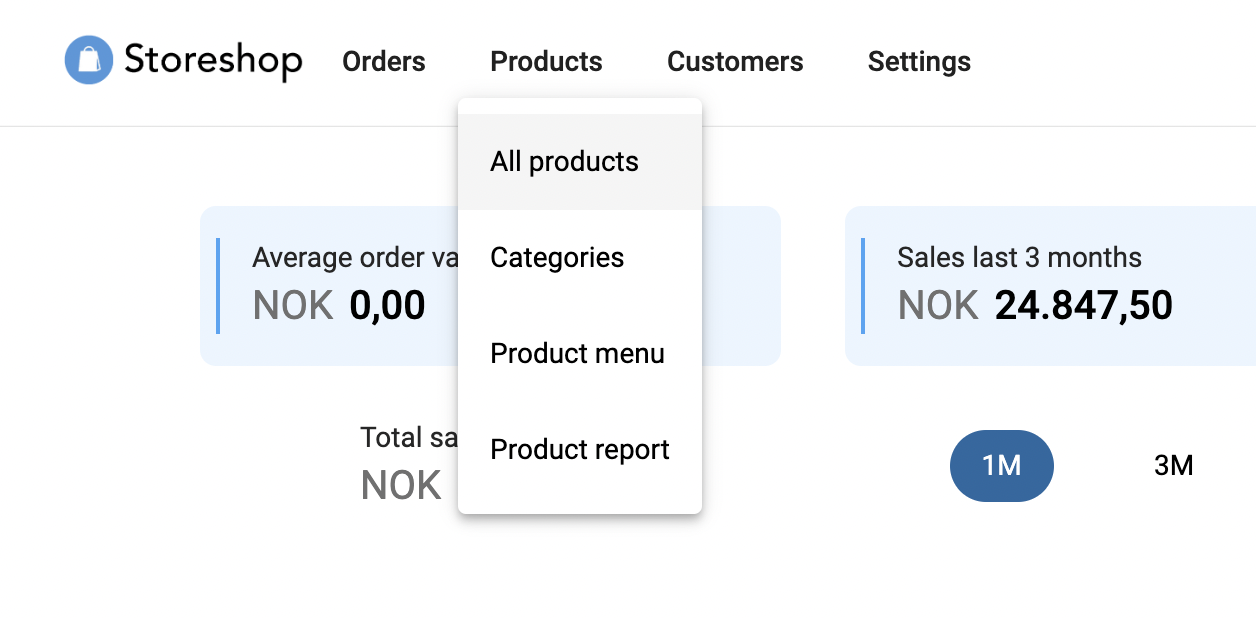This screenshot has width=1256, height=618.
Task: Click the NOK currency under Total sales
Action: click(401, 486)
